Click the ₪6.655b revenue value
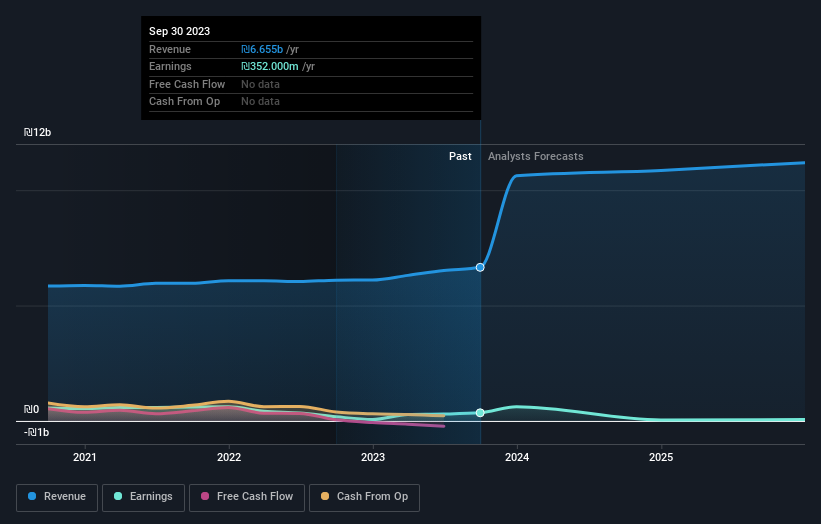 coord(262,49)
